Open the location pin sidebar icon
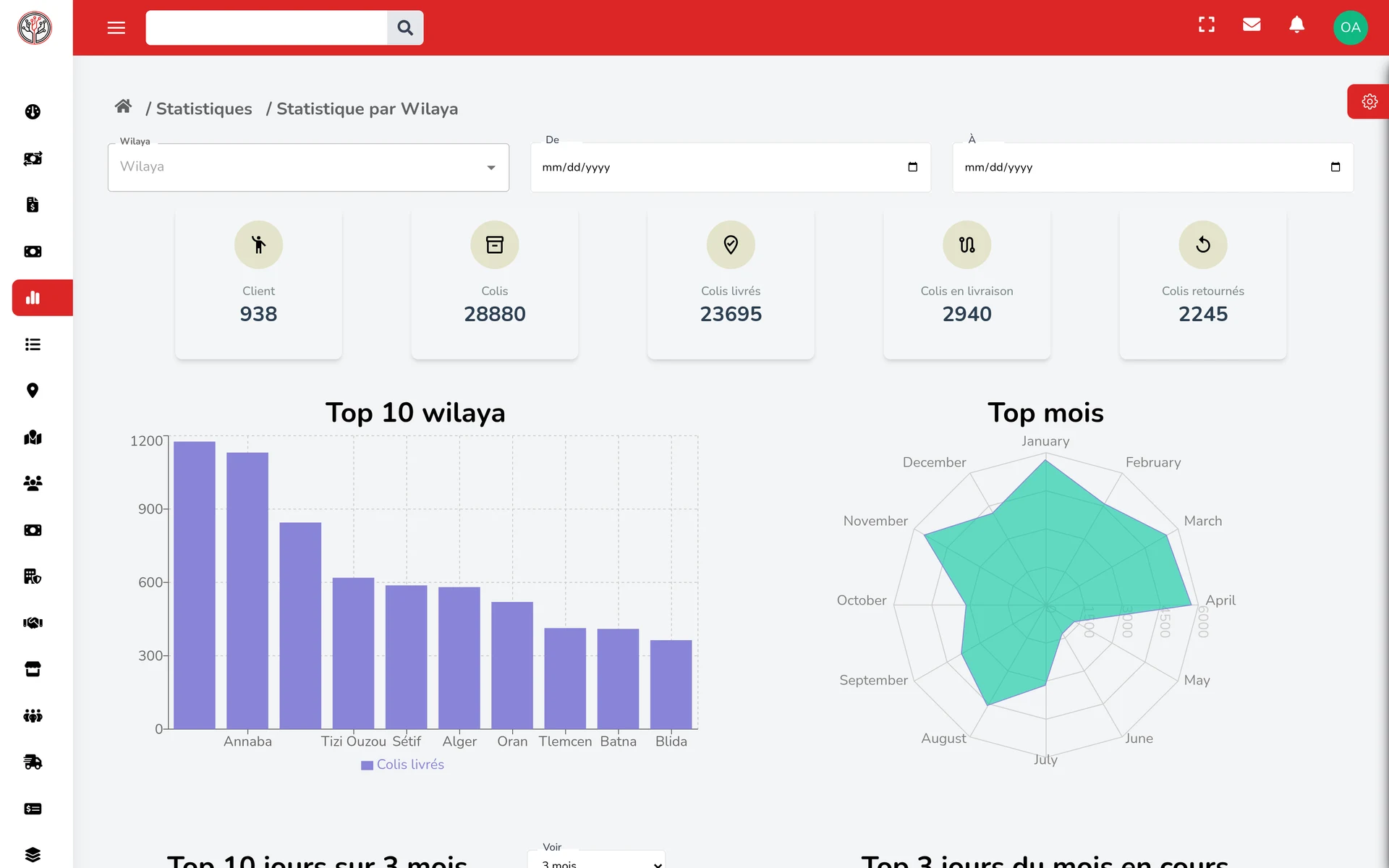 coord(33,391)
